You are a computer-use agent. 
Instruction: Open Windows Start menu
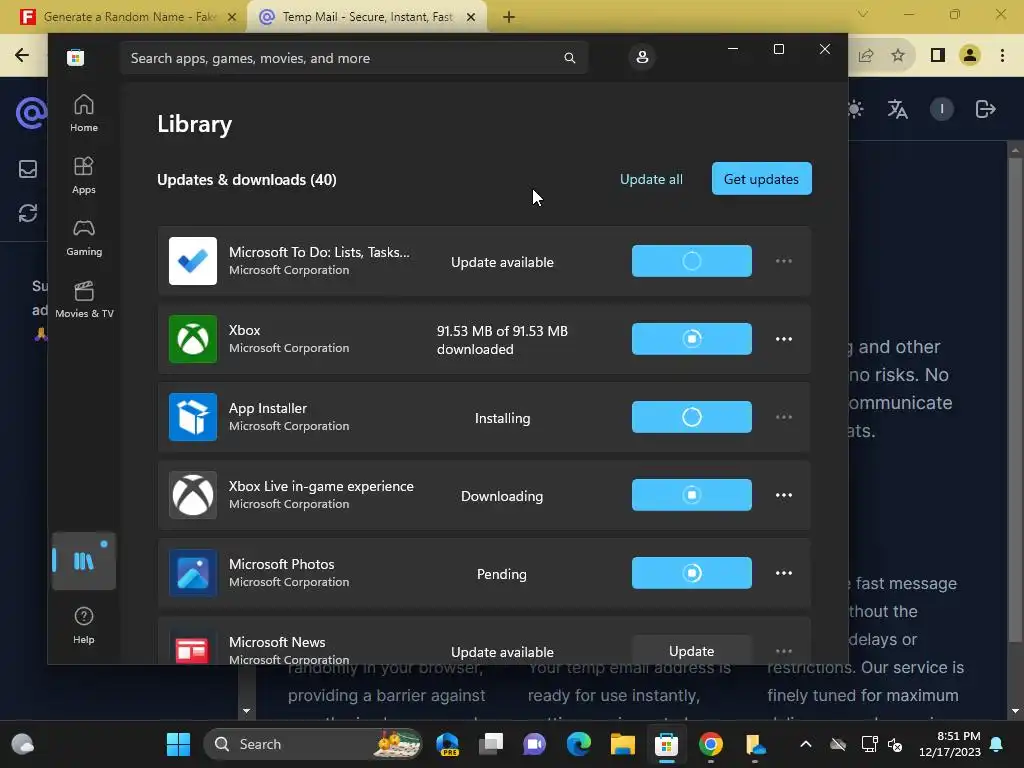point(178,744)
